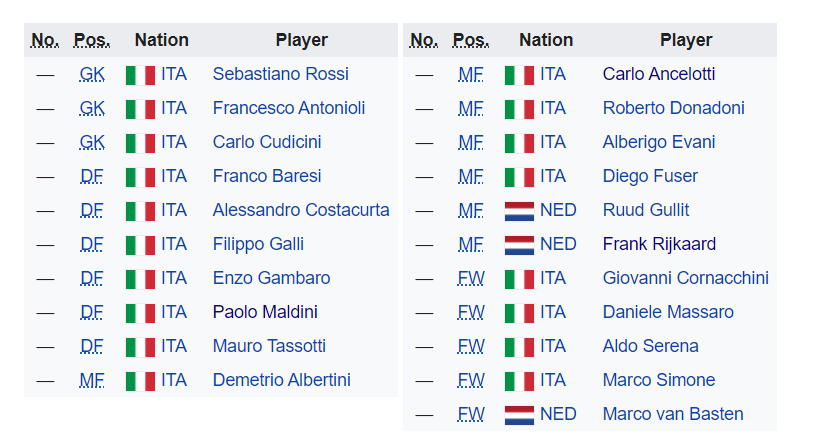This screenshot has height=448, width=821.
Task: Go to Alessandro Costacurta's article
Action: click(301, 210)
